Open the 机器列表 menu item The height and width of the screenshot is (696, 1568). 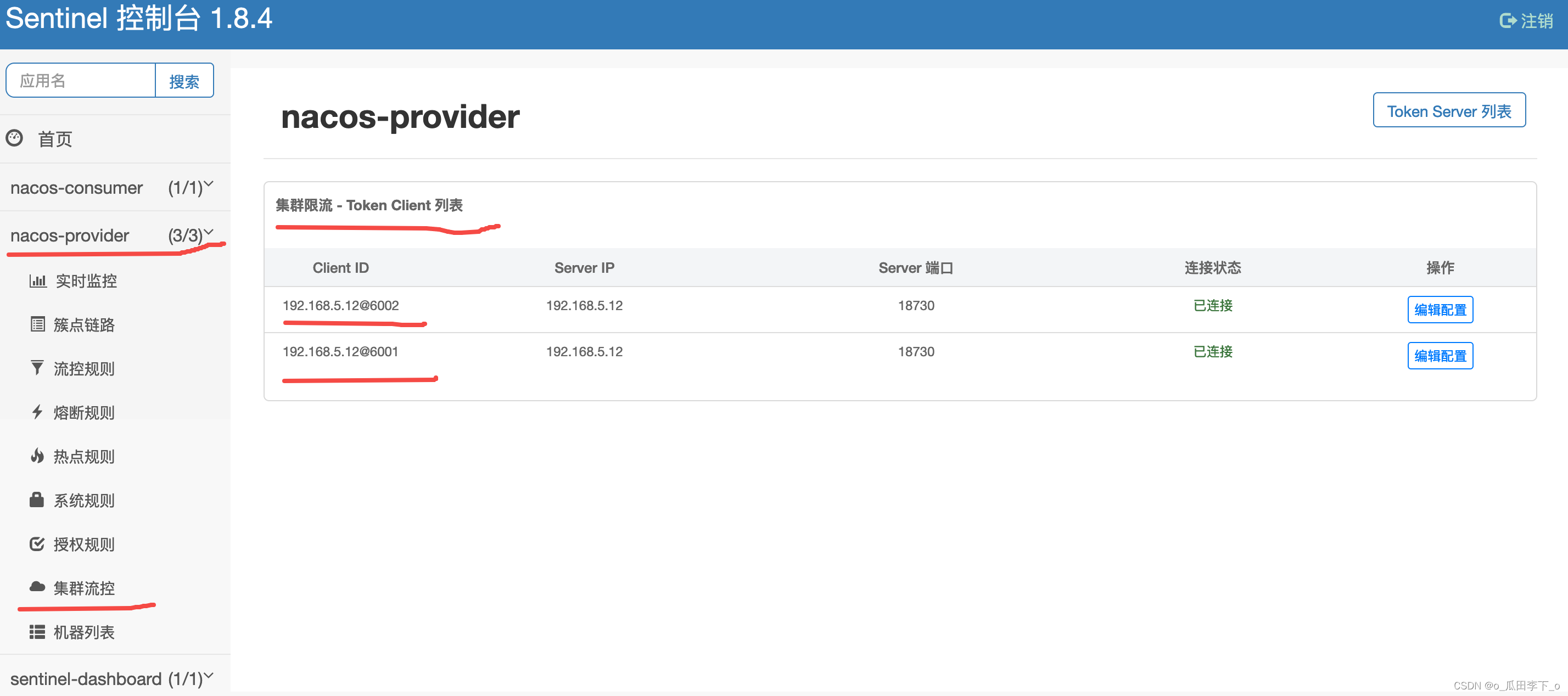coord(84,632)
